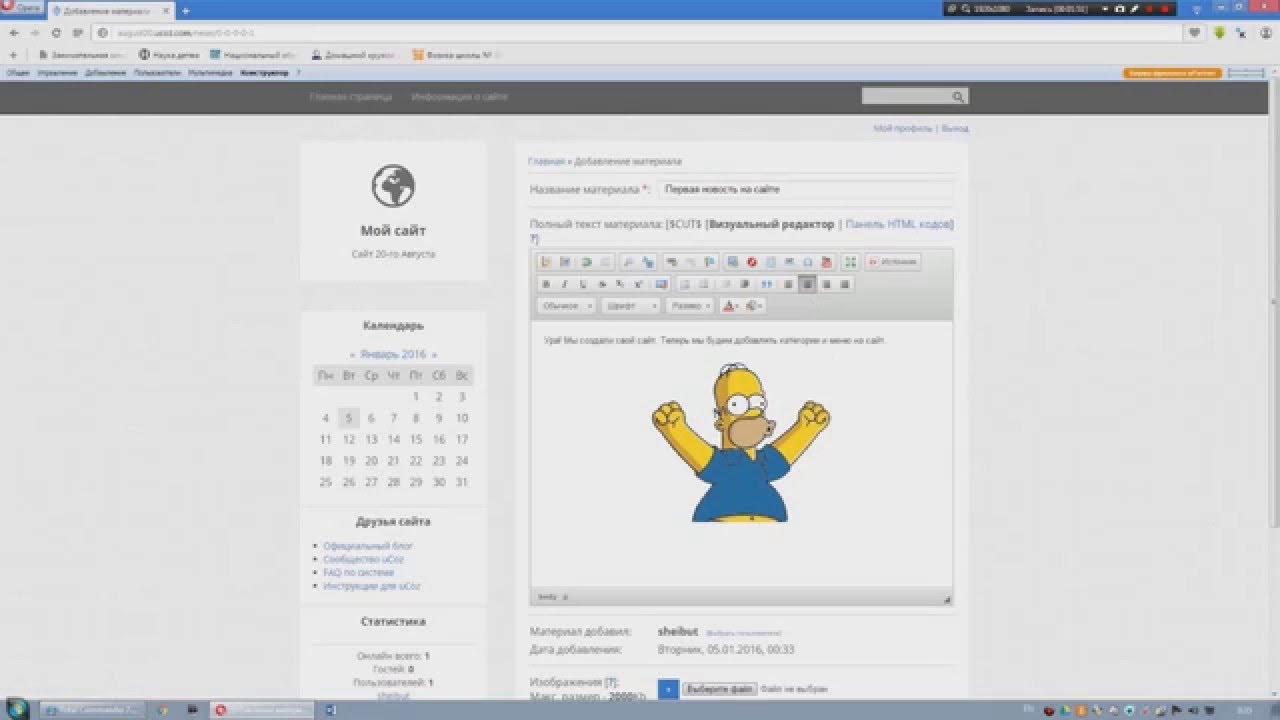Click the heart bookmark icon in address bar
The width and height of the screenshot is (1280, 720).
1195,32
